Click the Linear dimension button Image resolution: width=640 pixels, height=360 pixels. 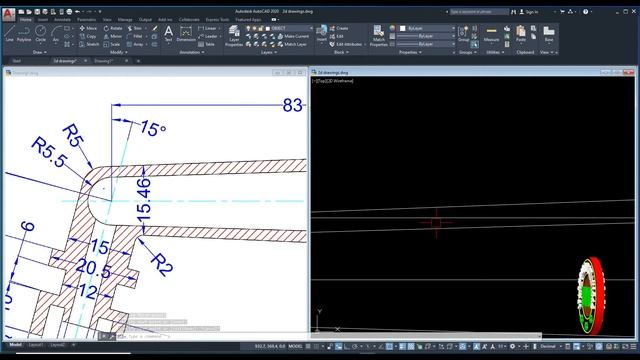click(x=207, y=28)
